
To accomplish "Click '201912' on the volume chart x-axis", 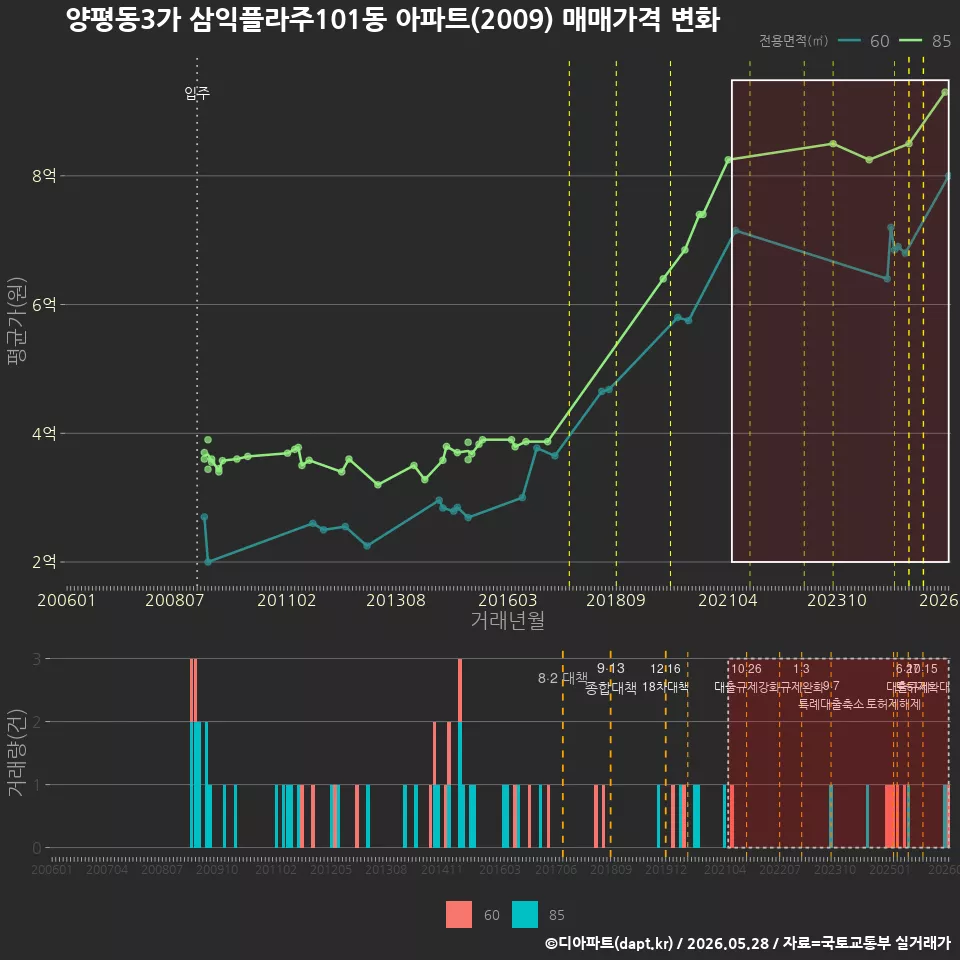I will [x=666, y=869].
